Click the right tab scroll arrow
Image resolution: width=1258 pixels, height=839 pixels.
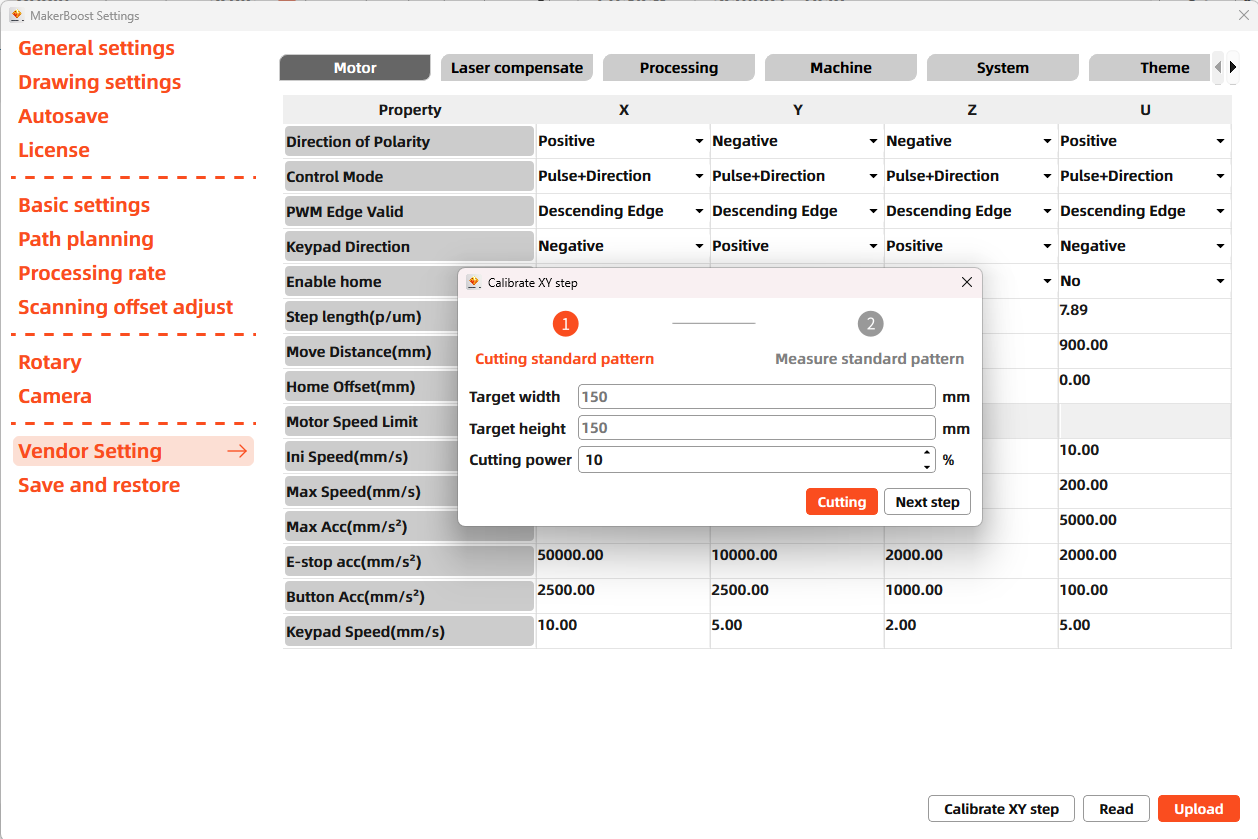tap(1232, 67)
